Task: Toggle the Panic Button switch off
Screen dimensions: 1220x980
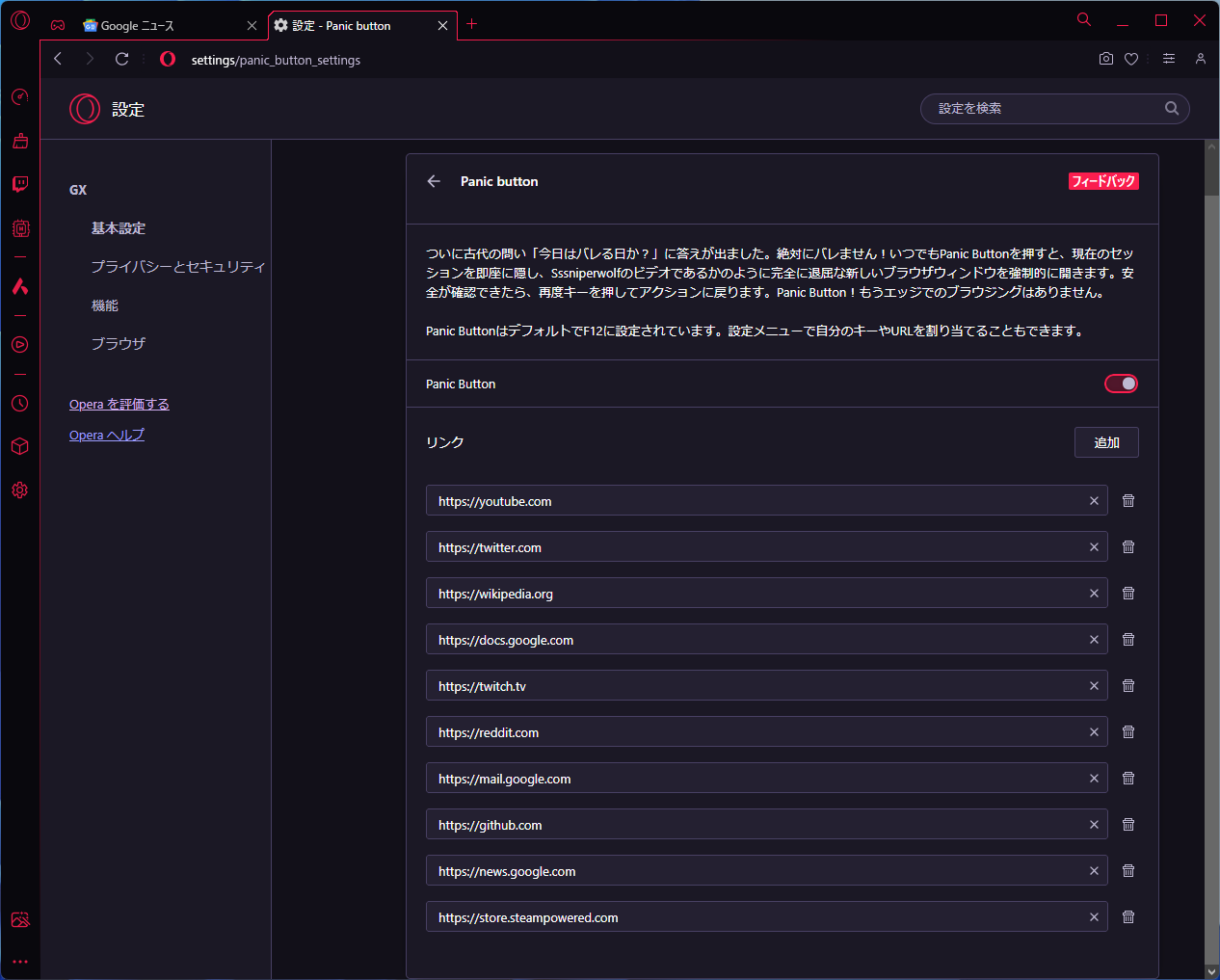Action: click(x=1121, y=384)
